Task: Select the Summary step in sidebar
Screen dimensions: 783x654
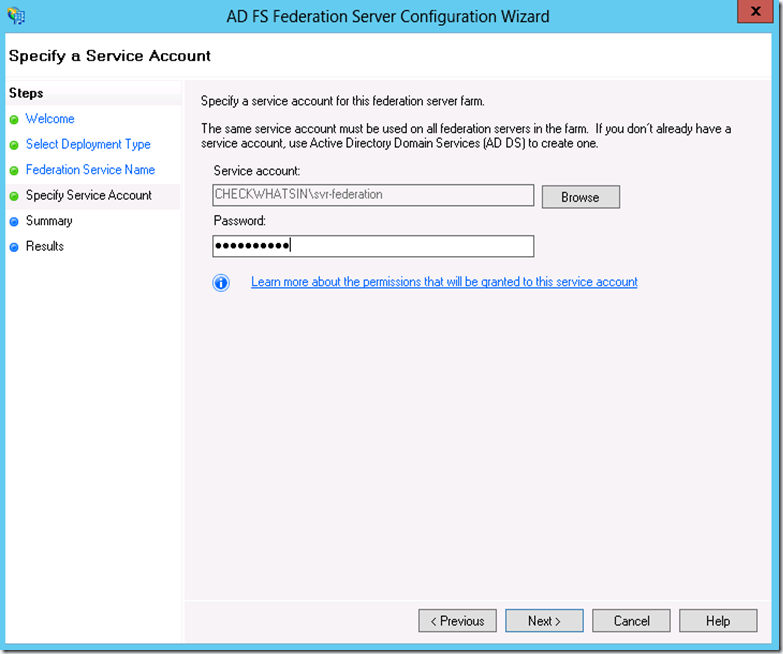Action: [49, 221]
